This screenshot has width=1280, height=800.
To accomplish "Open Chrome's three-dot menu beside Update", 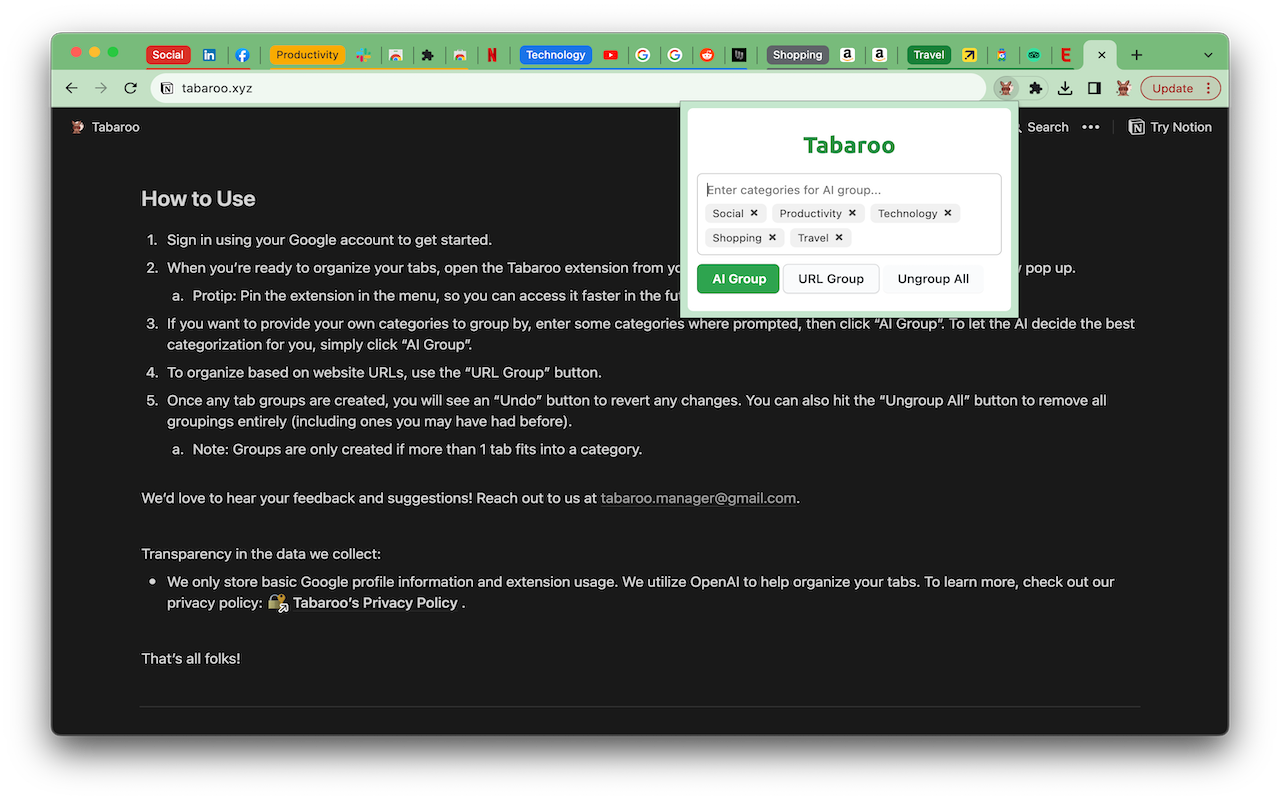I will point(1210,88).
